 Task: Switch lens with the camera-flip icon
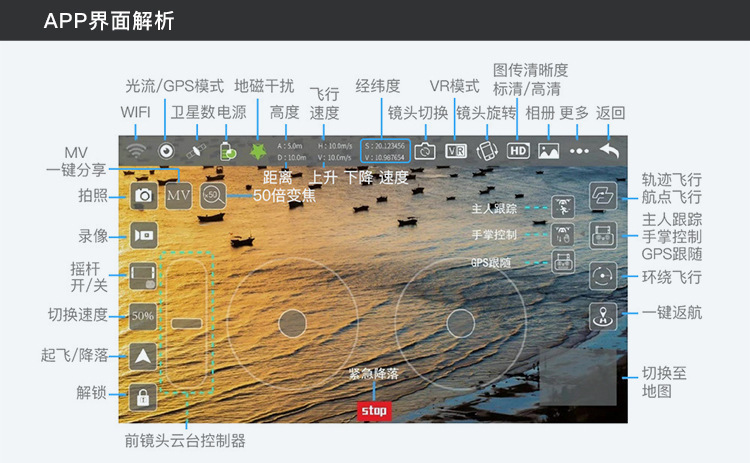(425, 151)
